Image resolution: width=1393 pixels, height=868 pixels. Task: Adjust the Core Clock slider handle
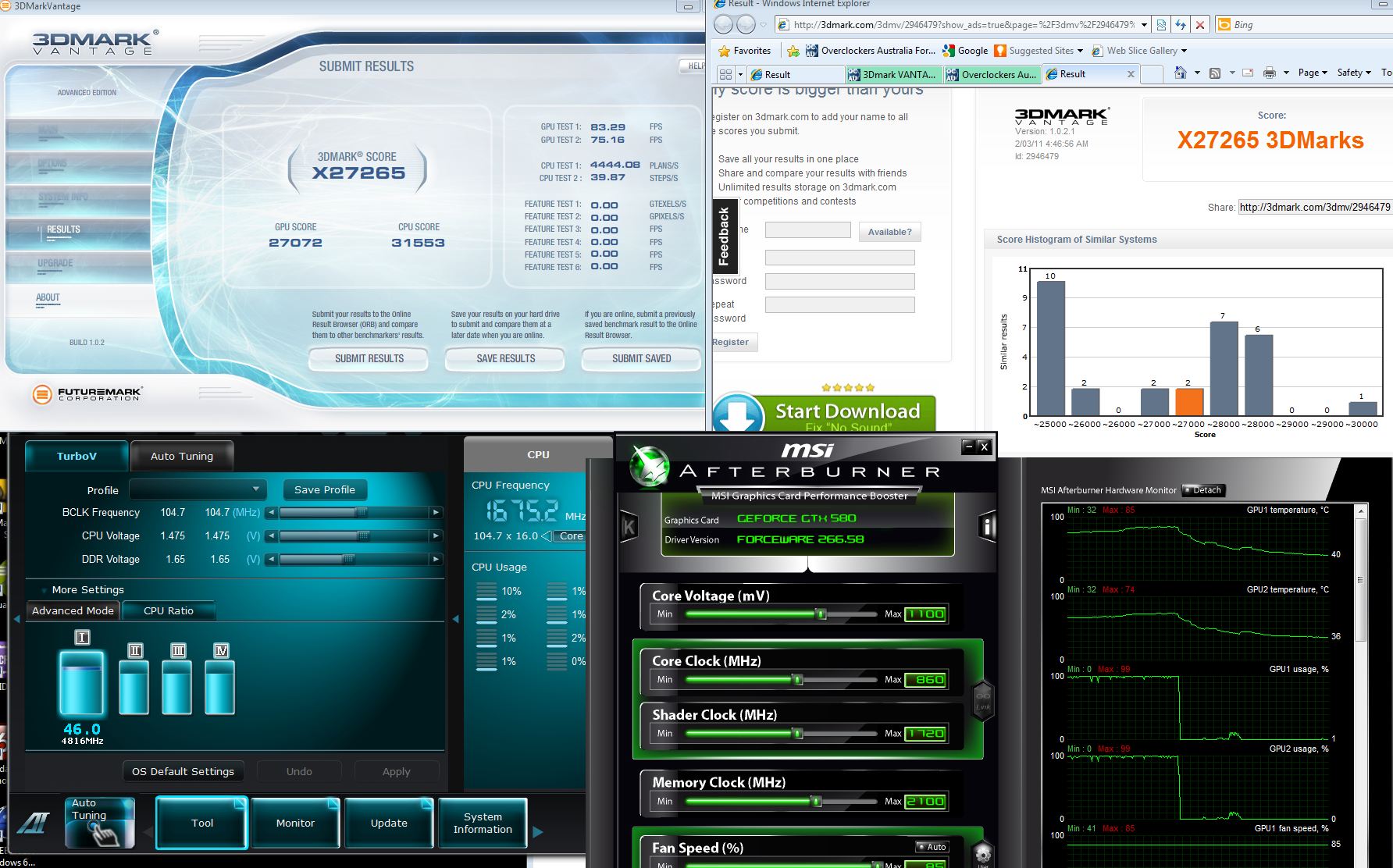coord(797,679)
